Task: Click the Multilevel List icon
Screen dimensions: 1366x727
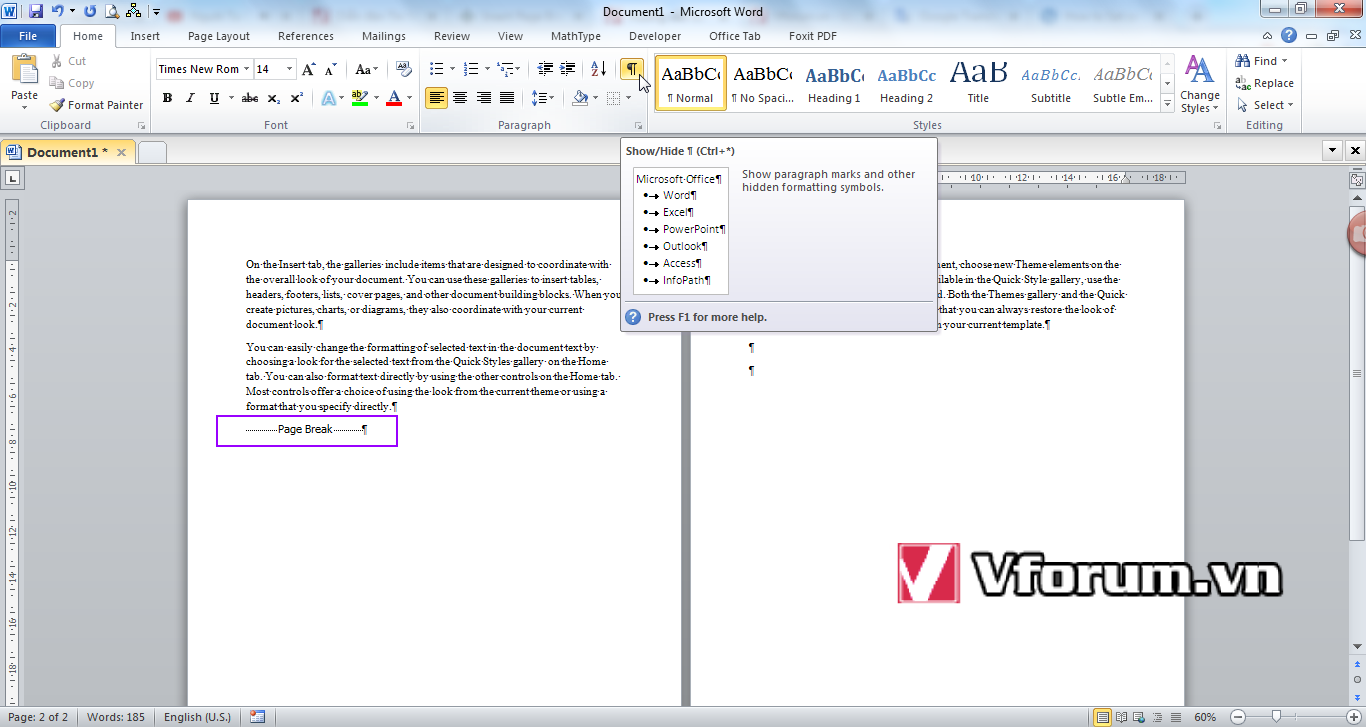Action: click(506, 69)
